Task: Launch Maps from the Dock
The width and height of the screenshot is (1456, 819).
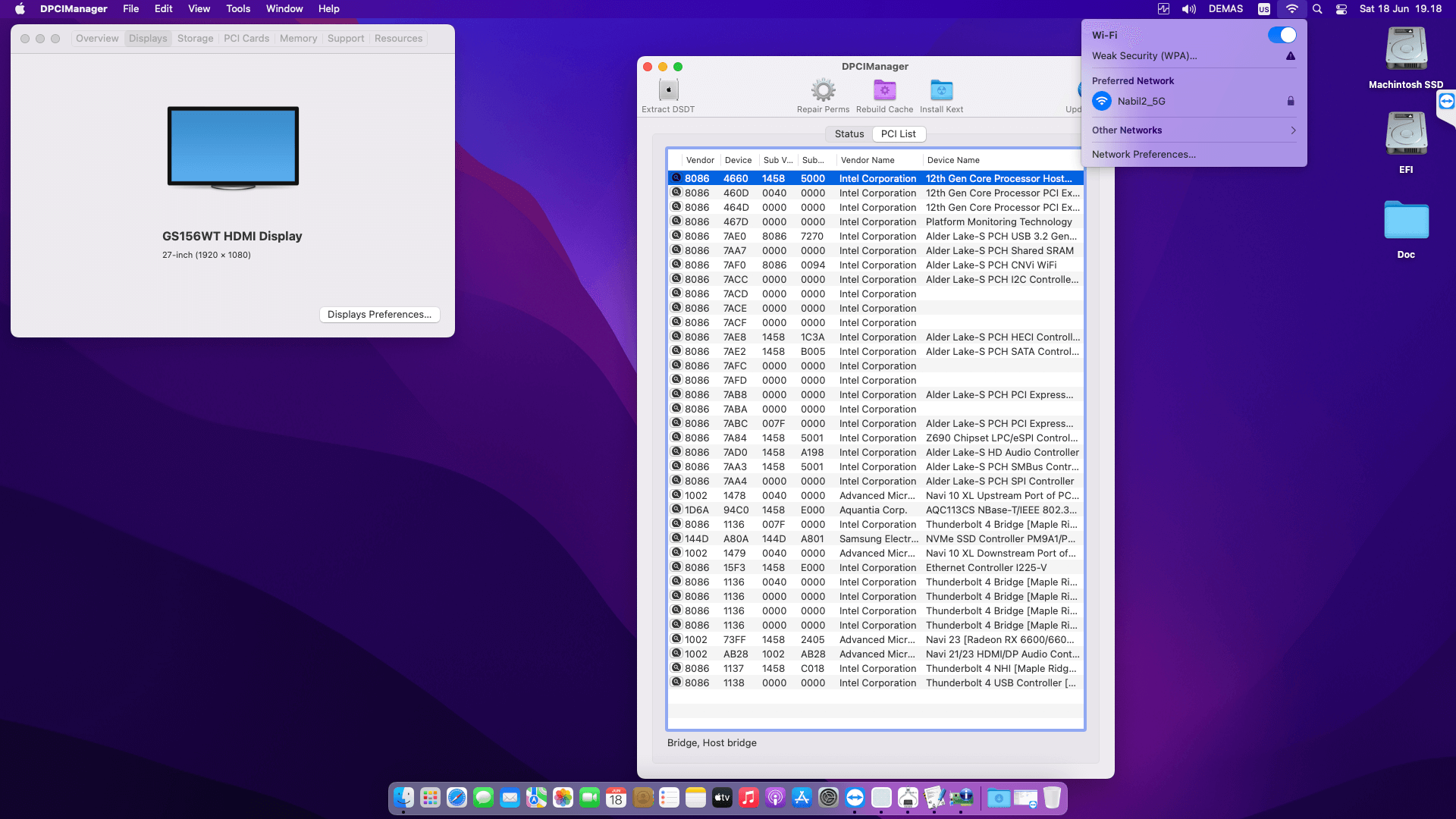Action: tap(536, 798)
